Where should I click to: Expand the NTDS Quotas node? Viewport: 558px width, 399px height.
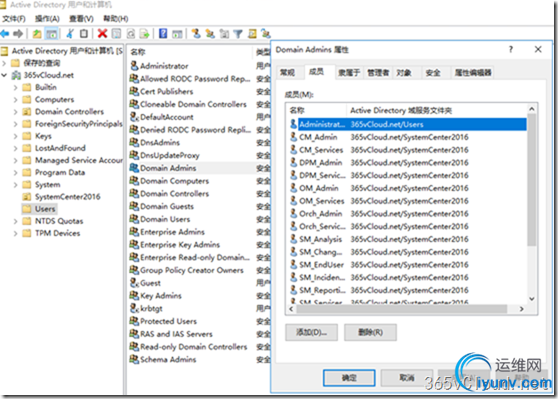[15, 221]
